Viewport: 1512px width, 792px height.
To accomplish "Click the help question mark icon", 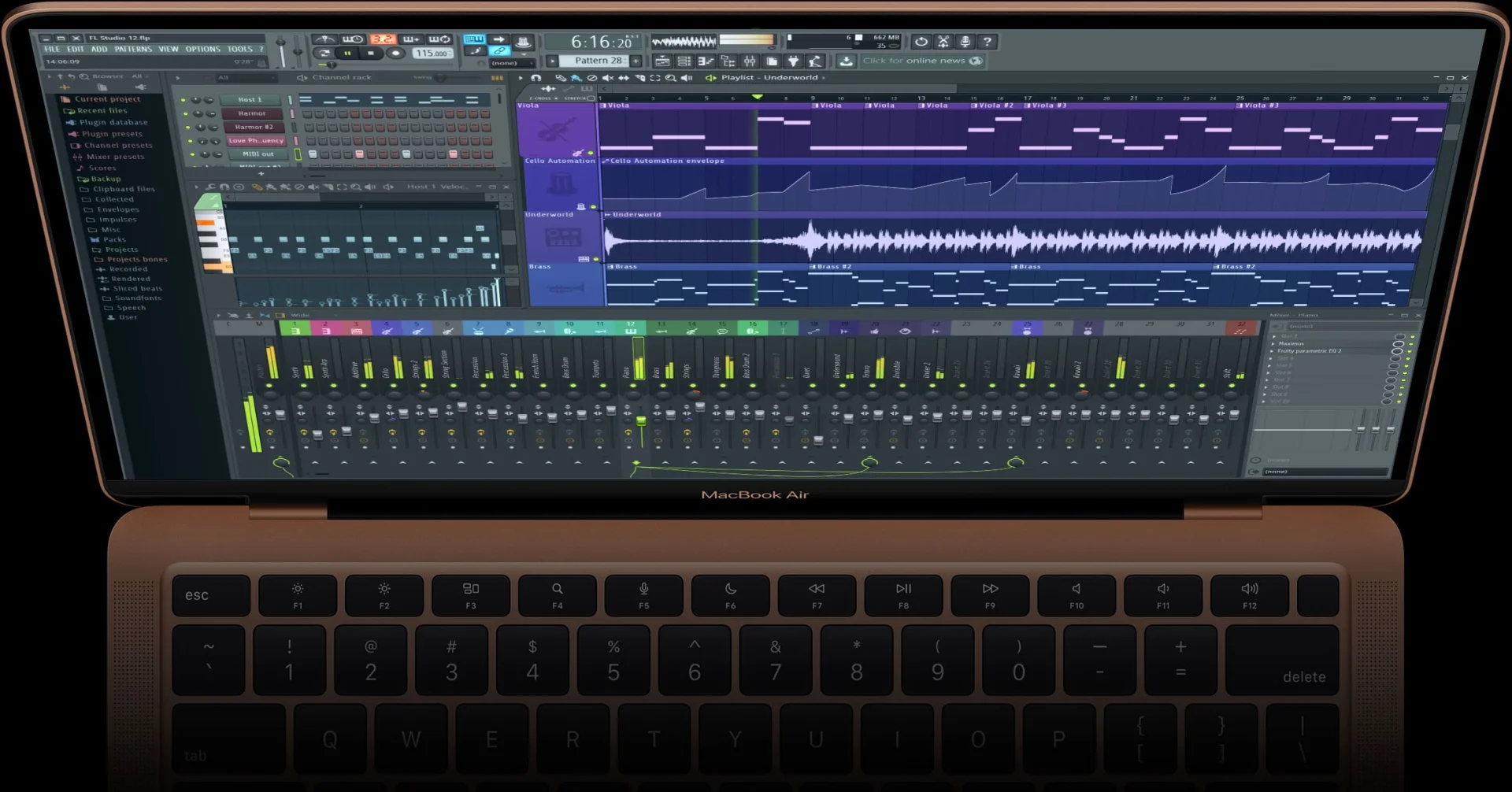I will pyautogui.click(x=988, y=41).
